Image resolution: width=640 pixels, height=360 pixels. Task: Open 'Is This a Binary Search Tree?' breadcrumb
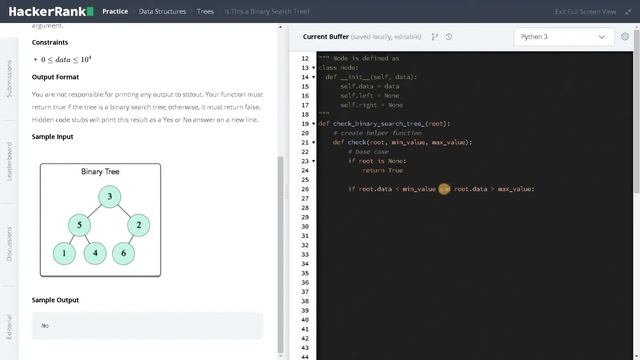pyautogui.click(x=267, y=11)
